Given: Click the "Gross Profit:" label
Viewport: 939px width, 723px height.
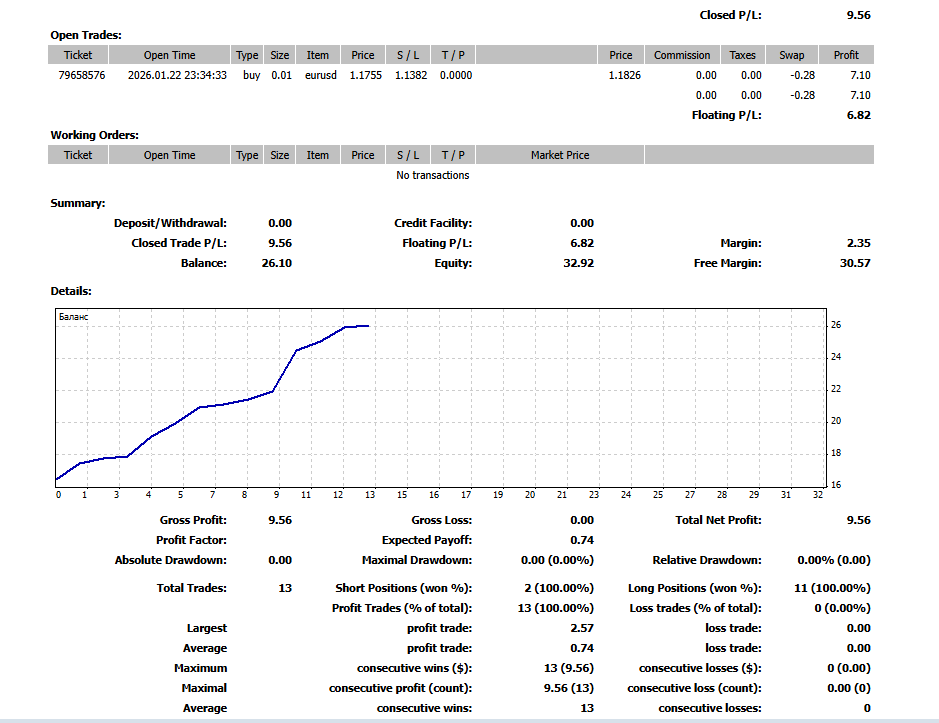Looking at the screenshot, I should point(193,520).
